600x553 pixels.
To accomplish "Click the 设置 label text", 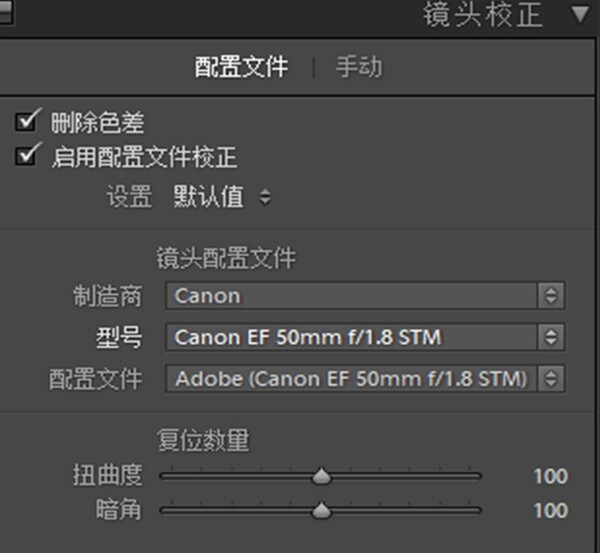I will (x=129, y=196).
